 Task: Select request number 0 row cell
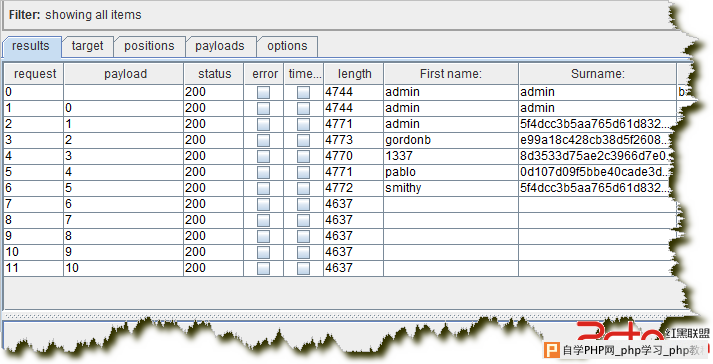point(34,92)
